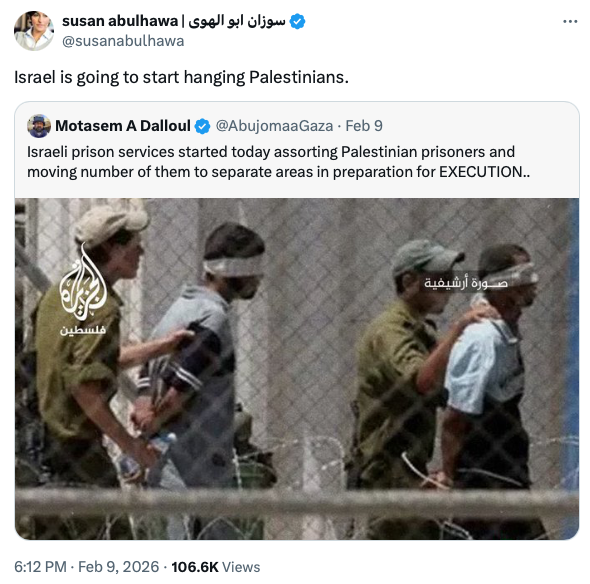Open the @AbujomaaGaza handle
Viewport: 590px width, 584px height.
click(274, 126)
